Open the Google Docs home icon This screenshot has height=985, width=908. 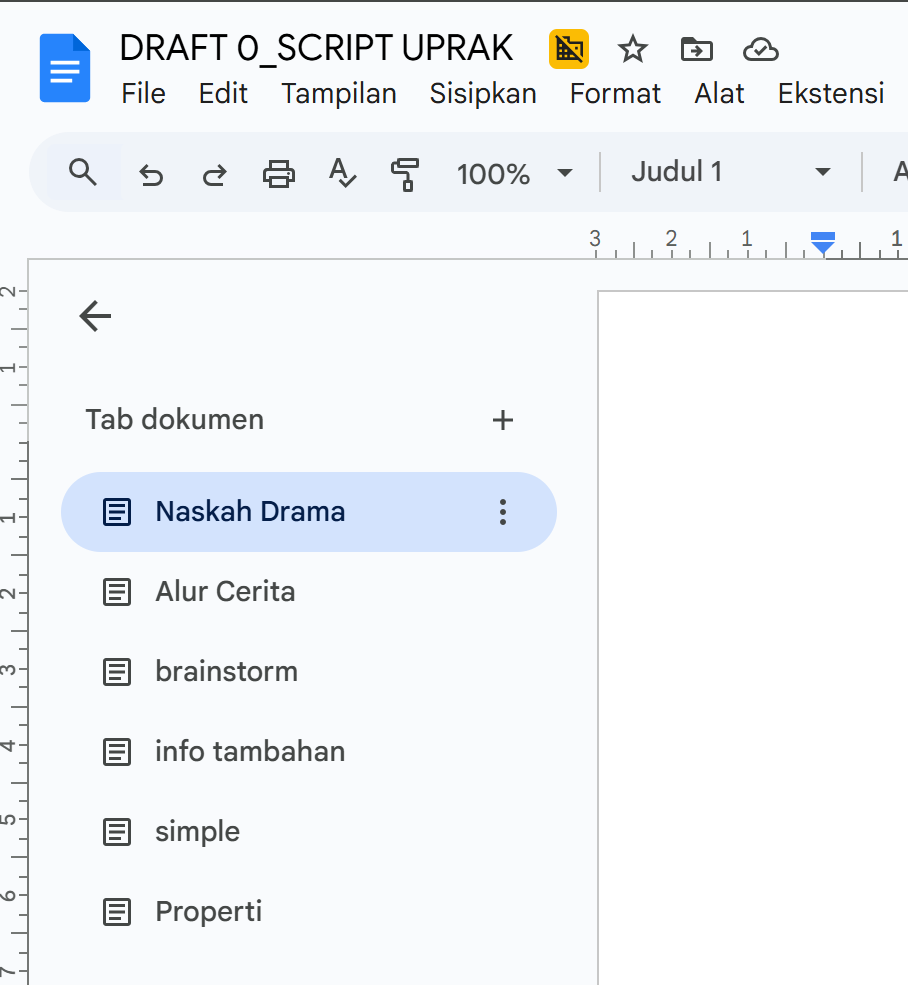(x=65, y=68)
